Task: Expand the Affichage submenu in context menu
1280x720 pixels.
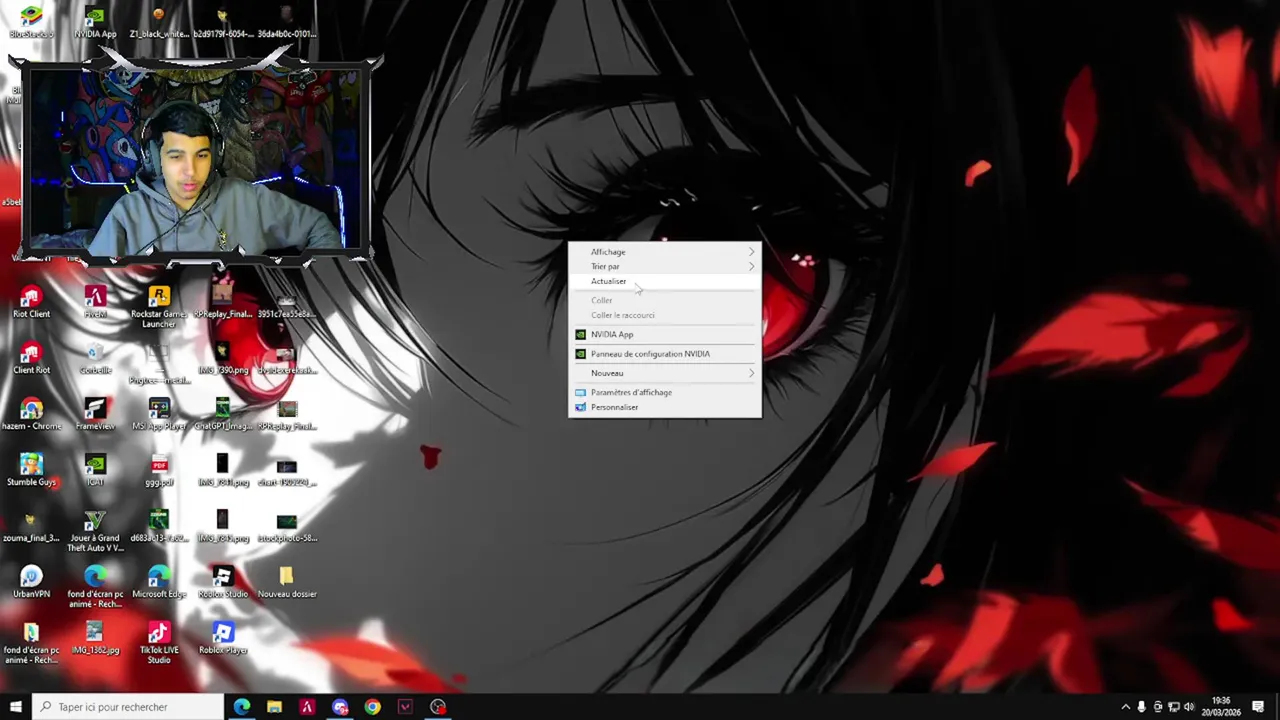Action: tap(665, 252)
